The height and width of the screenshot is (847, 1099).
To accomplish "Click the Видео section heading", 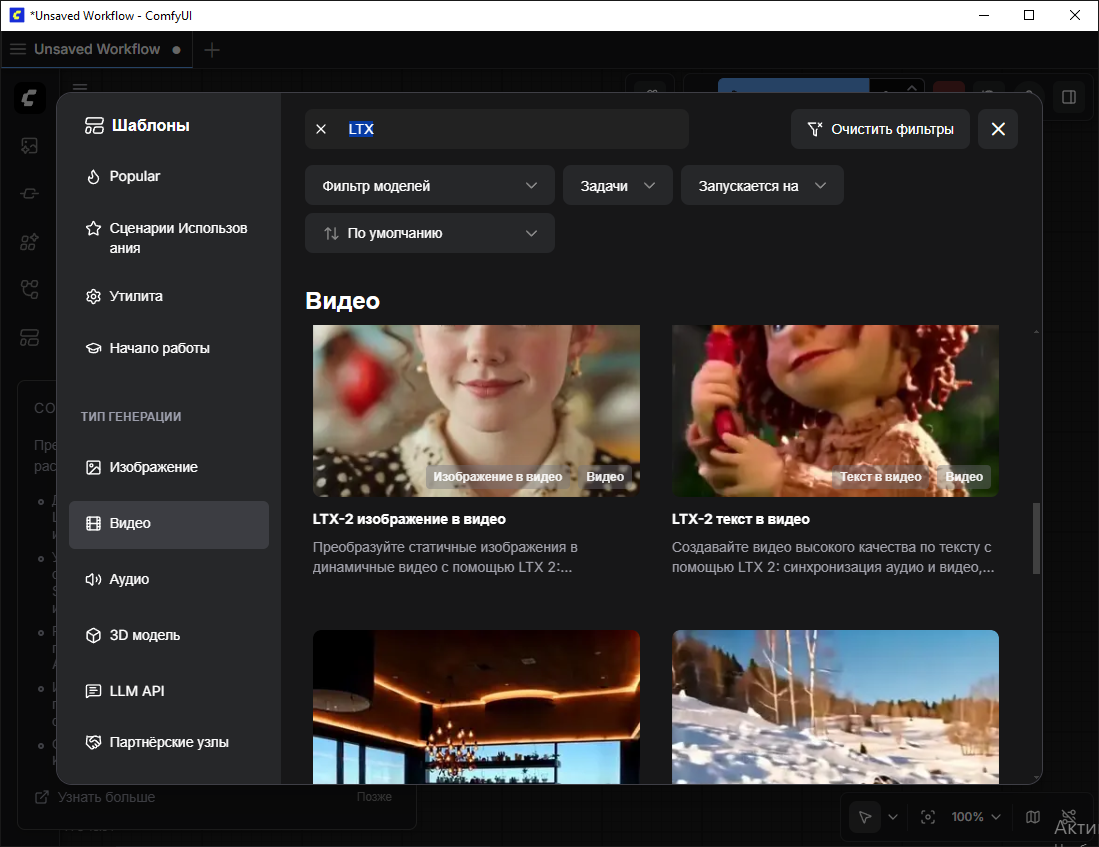I will (343, 301).
